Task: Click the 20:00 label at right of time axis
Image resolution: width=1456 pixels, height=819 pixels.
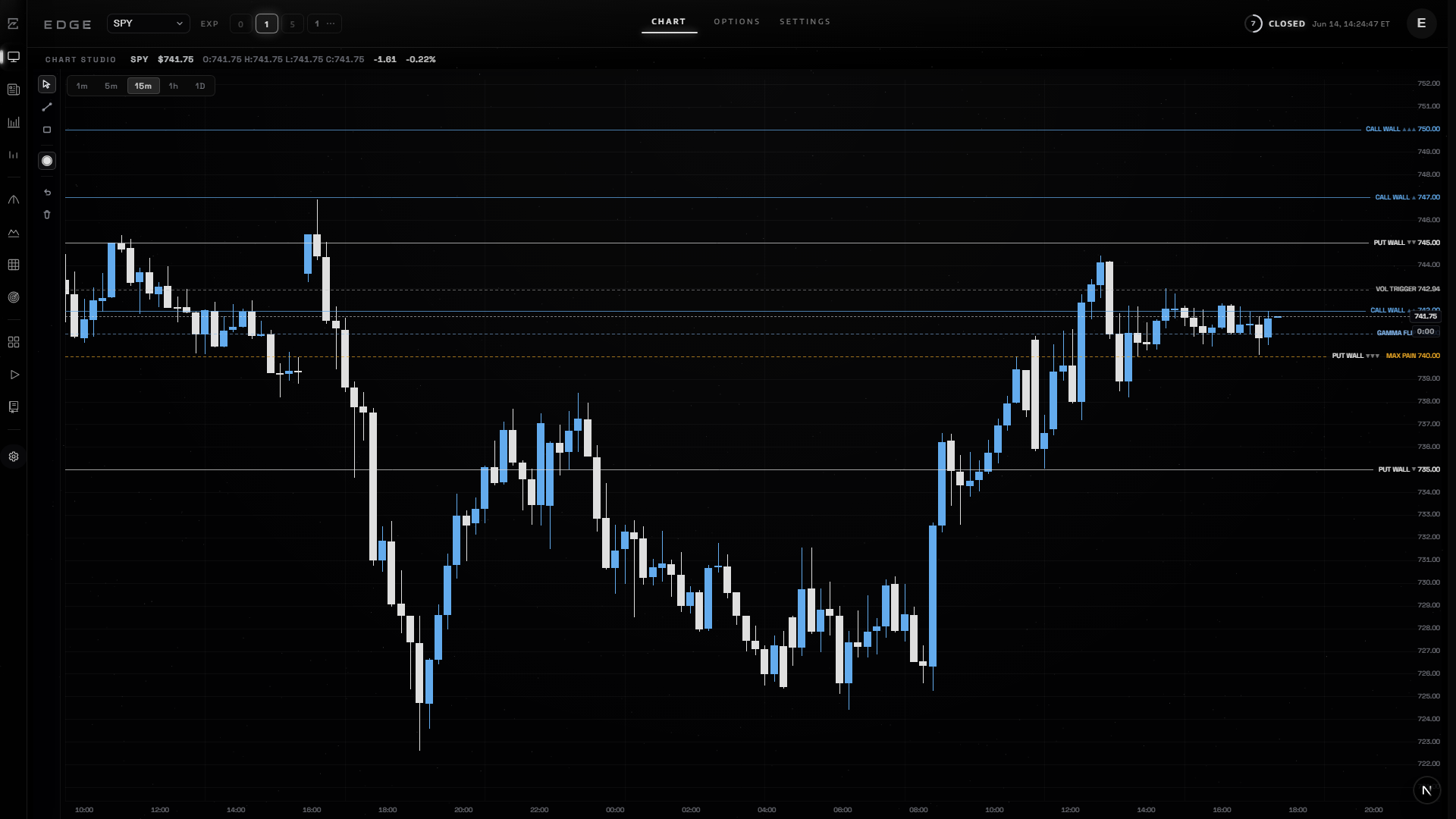Action: click(1373, 810)
